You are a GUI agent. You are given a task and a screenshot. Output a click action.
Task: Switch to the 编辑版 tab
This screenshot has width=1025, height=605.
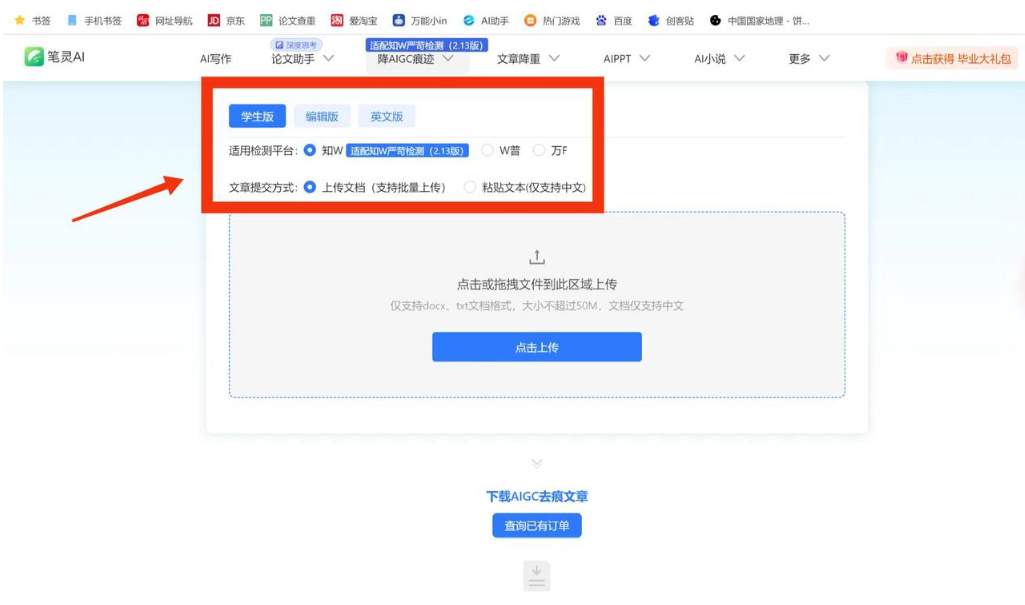(x=322, y=116)
